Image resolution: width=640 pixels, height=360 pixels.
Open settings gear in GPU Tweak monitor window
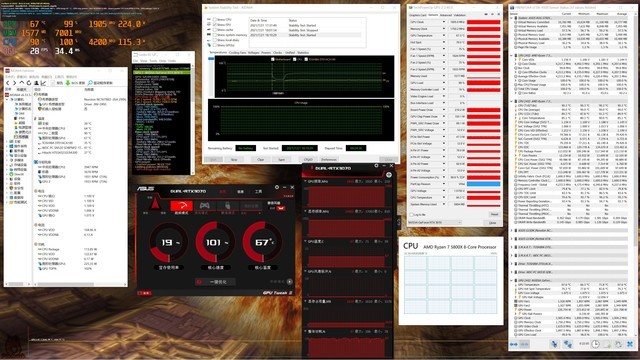pos(376,166)
